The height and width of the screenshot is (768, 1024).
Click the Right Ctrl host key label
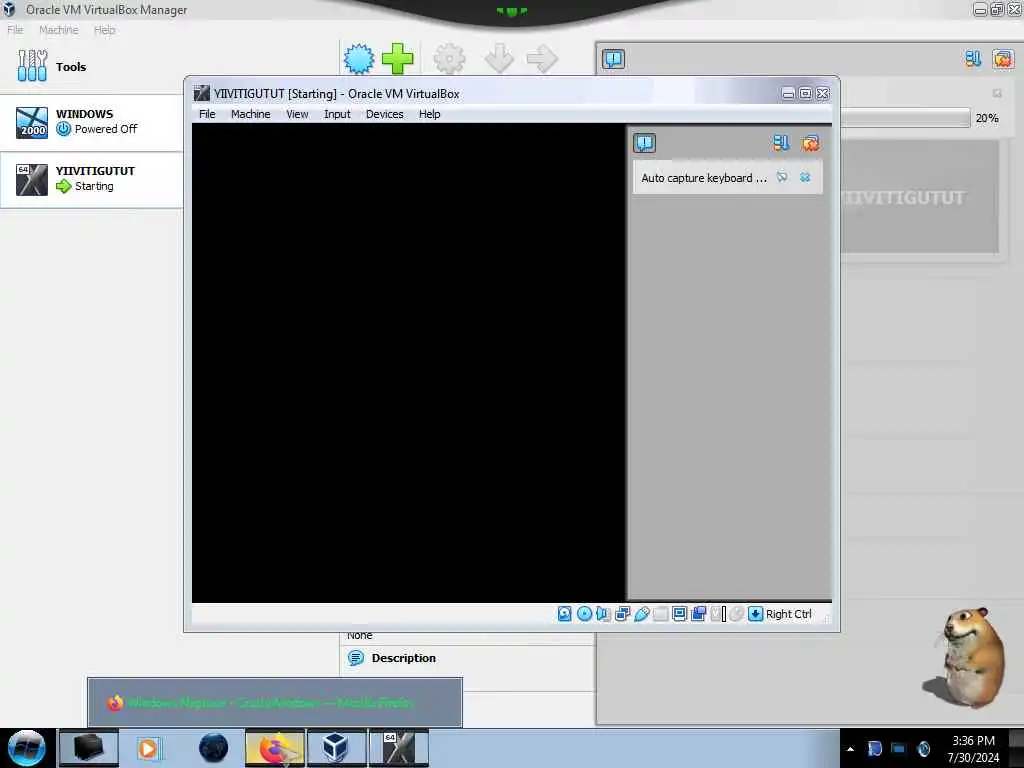pos(789,614)
